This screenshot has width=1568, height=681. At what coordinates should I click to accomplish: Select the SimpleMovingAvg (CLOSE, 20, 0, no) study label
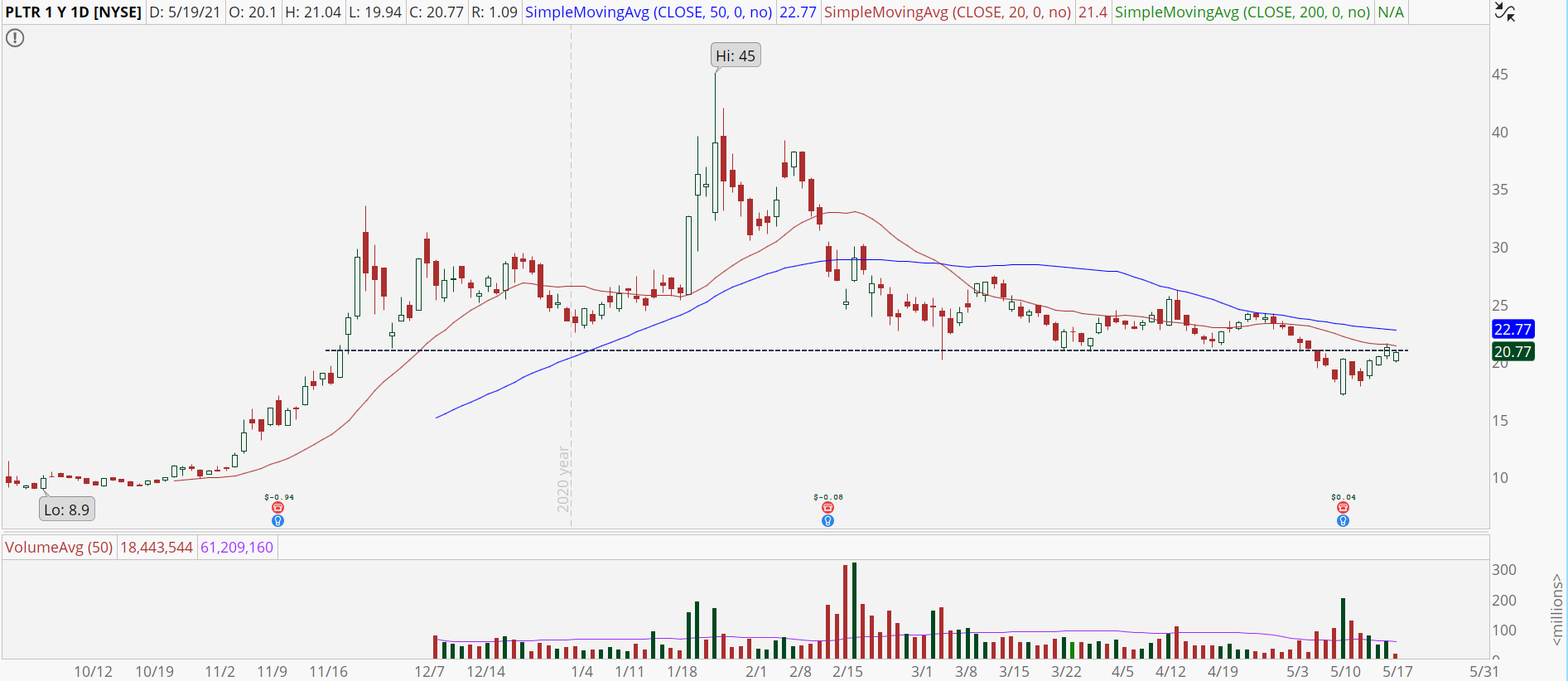click(x=948, y=12)
